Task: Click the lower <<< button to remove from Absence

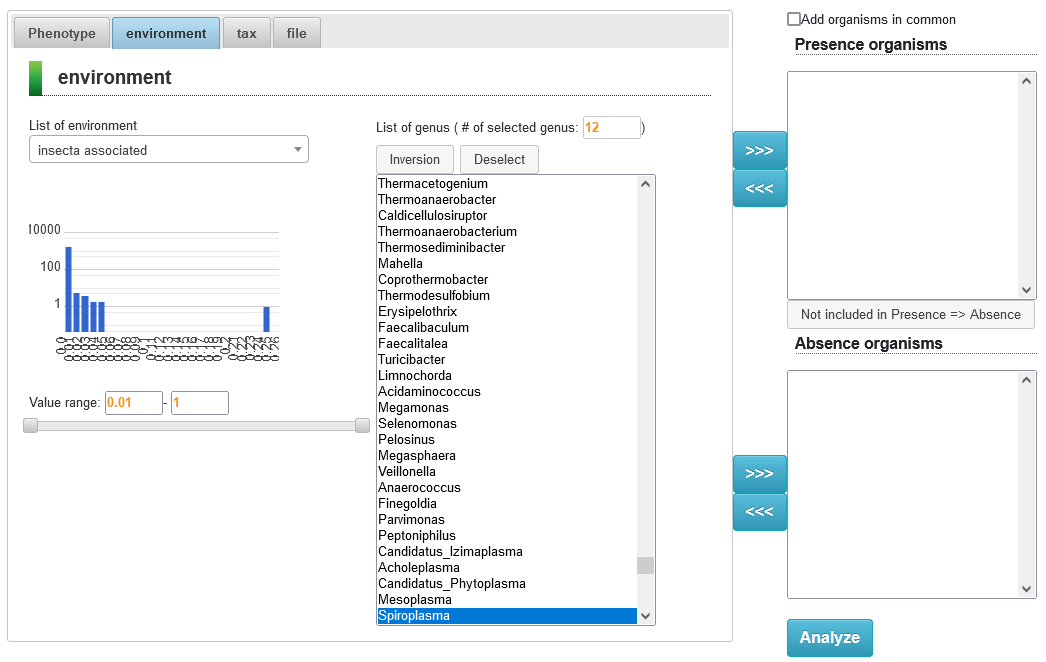Action: coord(759,512)
